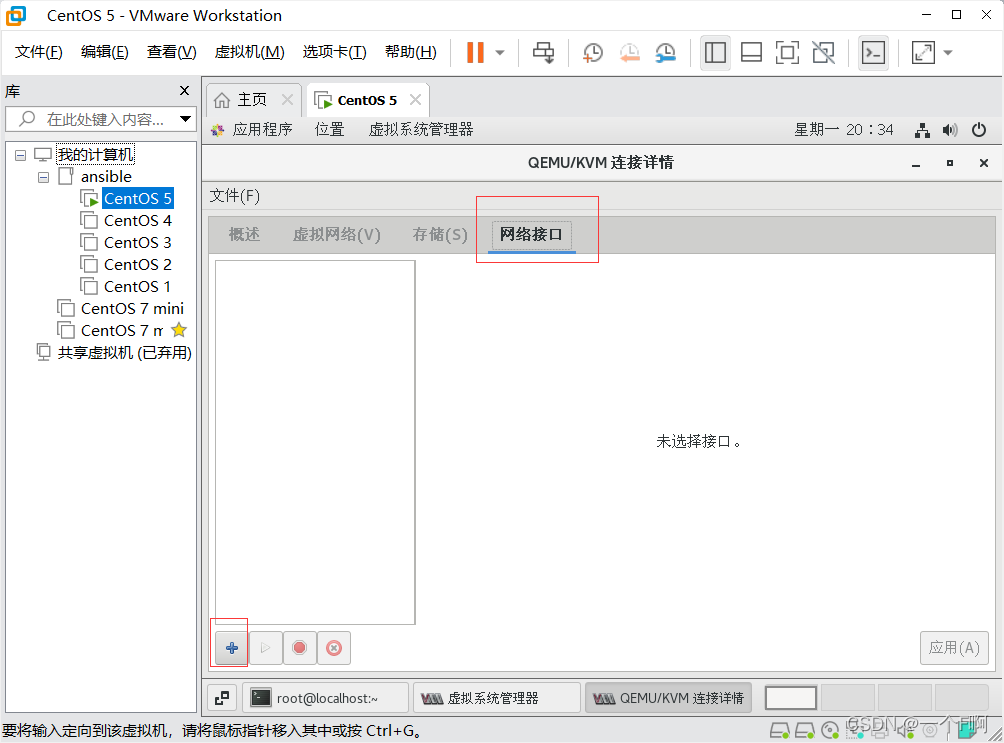Click the delete interface X button
This screenshot has height=743, width=1004.
coord(334,648)
